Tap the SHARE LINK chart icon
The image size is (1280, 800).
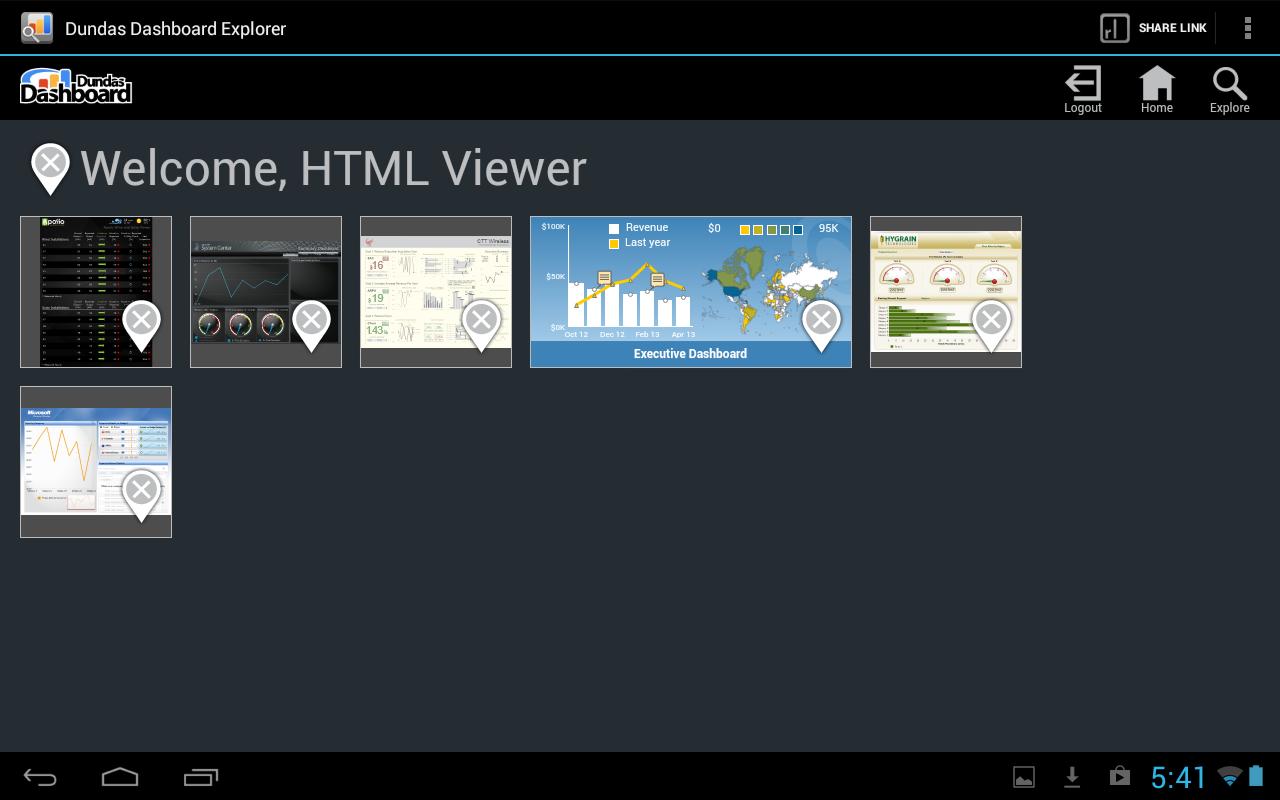point(1113,28)
